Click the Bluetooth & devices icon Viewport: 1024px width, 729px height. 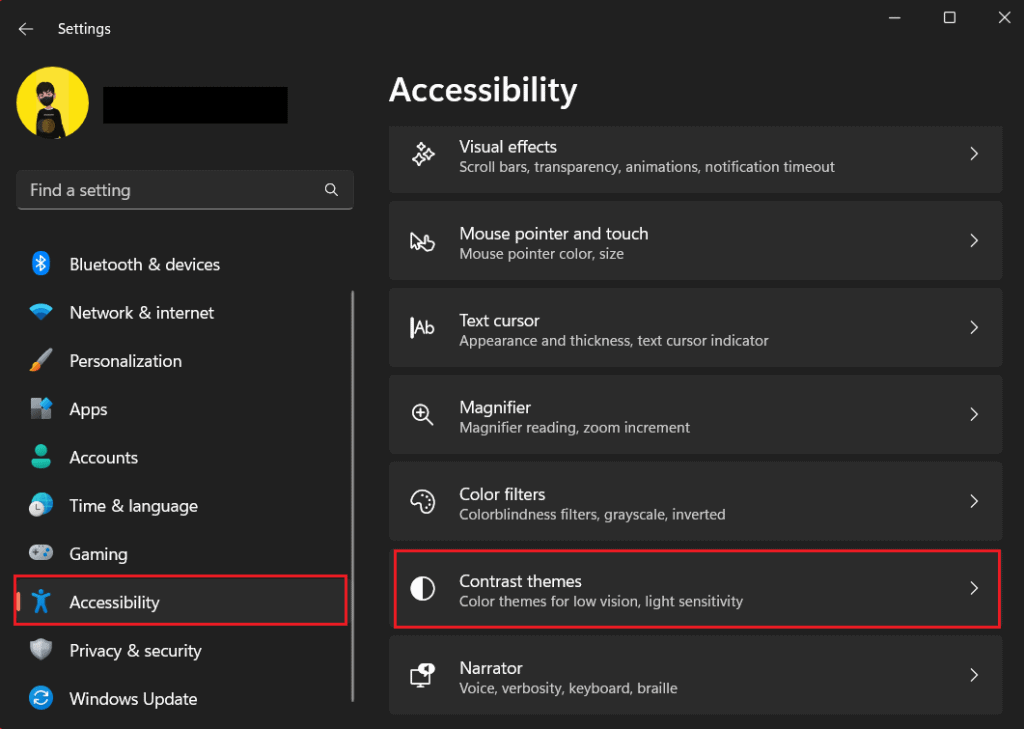pyautogui.click(x=41, y=264)
